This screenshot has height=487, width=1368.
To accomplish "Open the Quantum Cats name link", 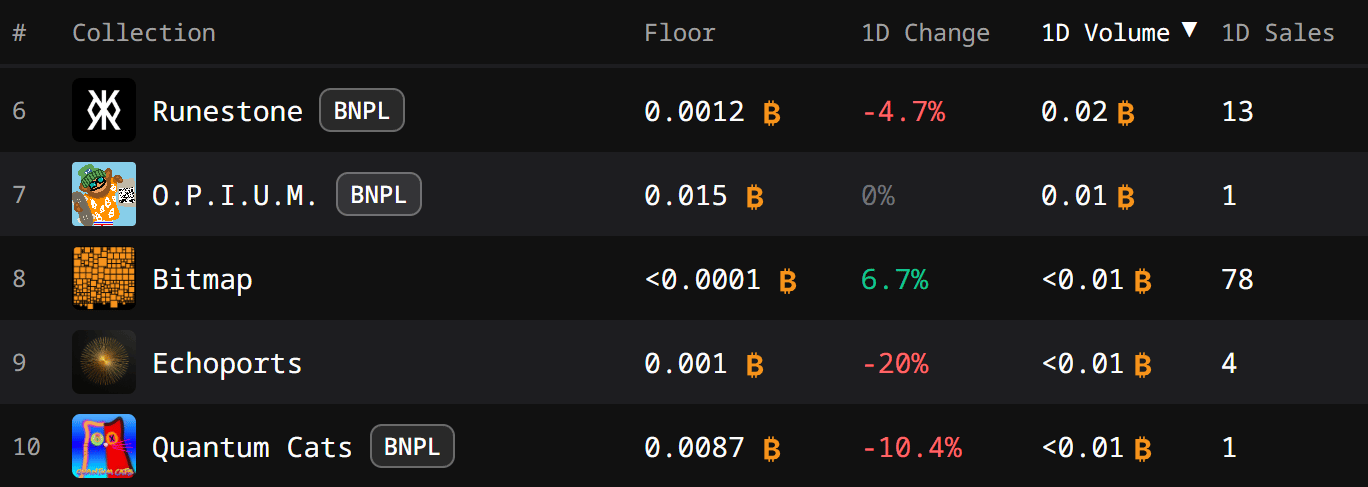I will (252, 447).
